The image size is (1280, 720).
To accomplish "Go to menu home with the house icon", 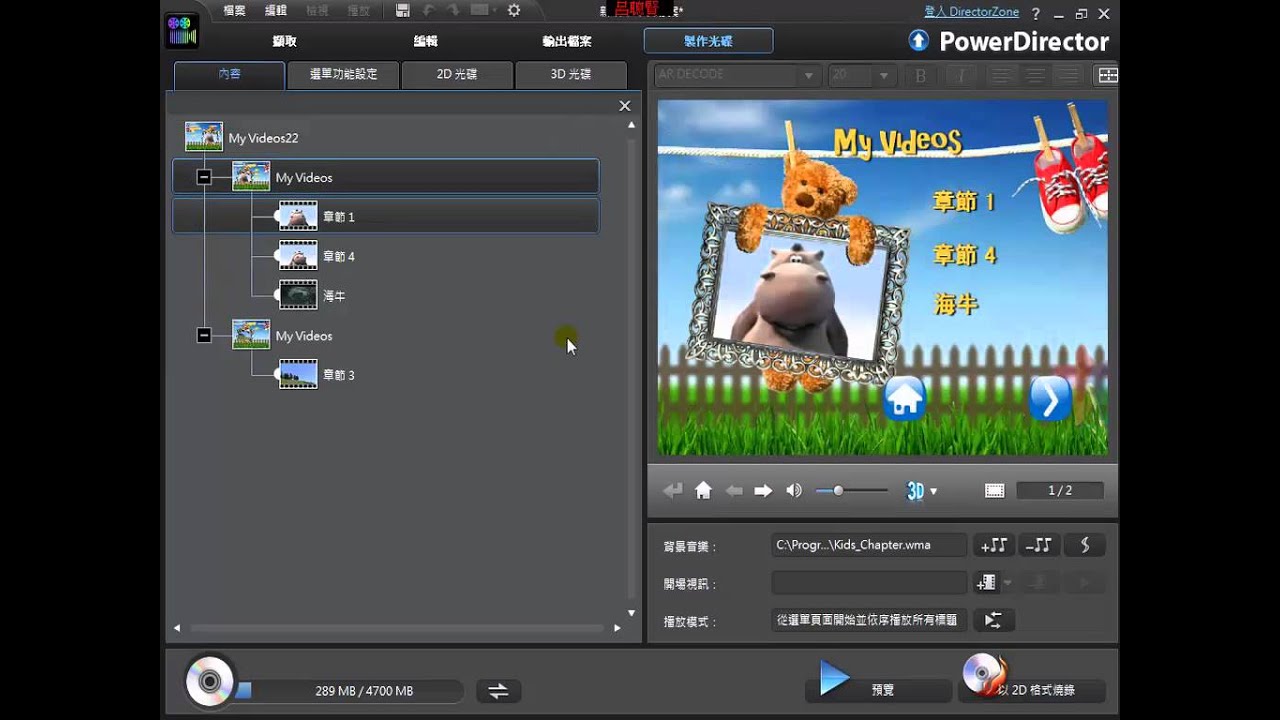I will 703,490.
